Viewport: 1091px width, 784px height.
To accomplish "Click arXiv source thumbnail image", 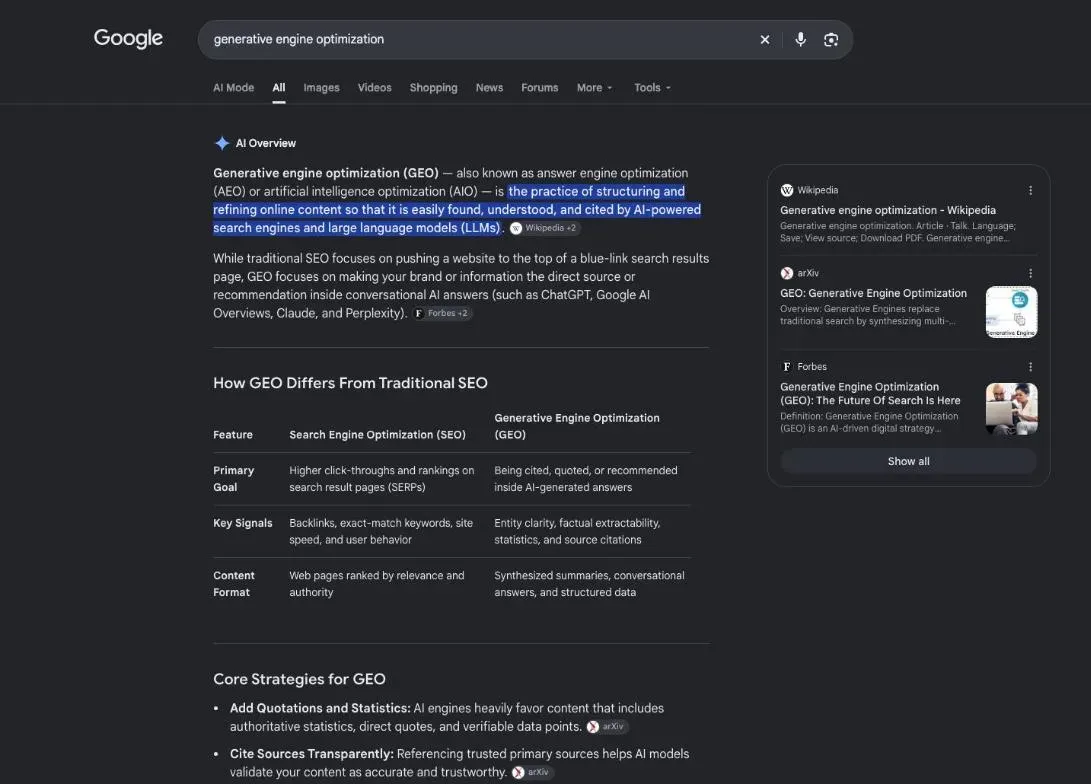I will 1012,312.
